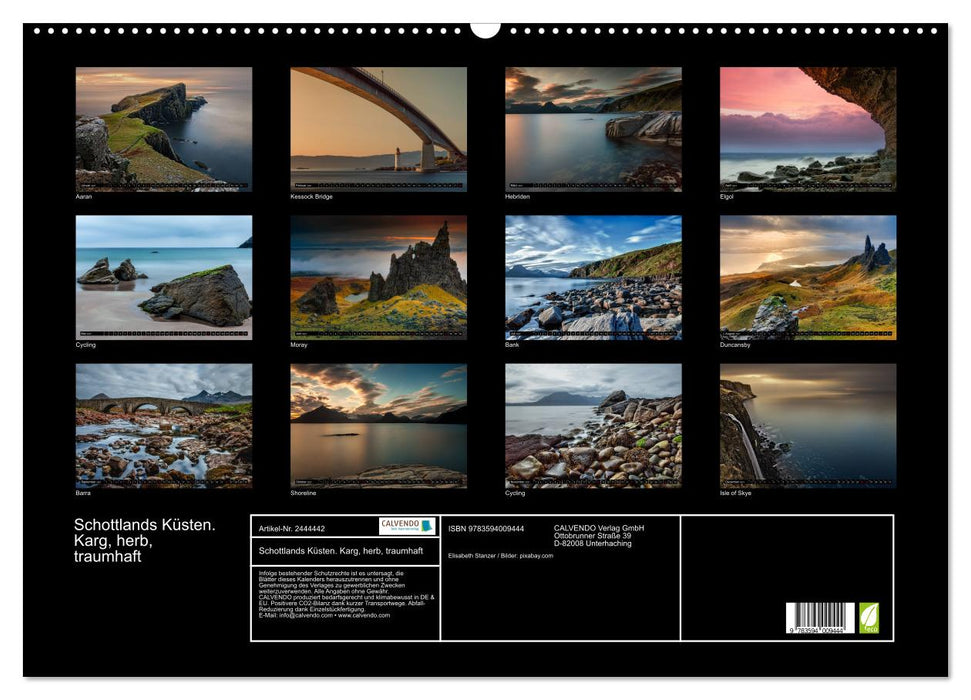Image resolution: width=971 pixels, height=700 pixels.
Task: Select the Duncansby hillside photo
Action: [x=808, y=277]
